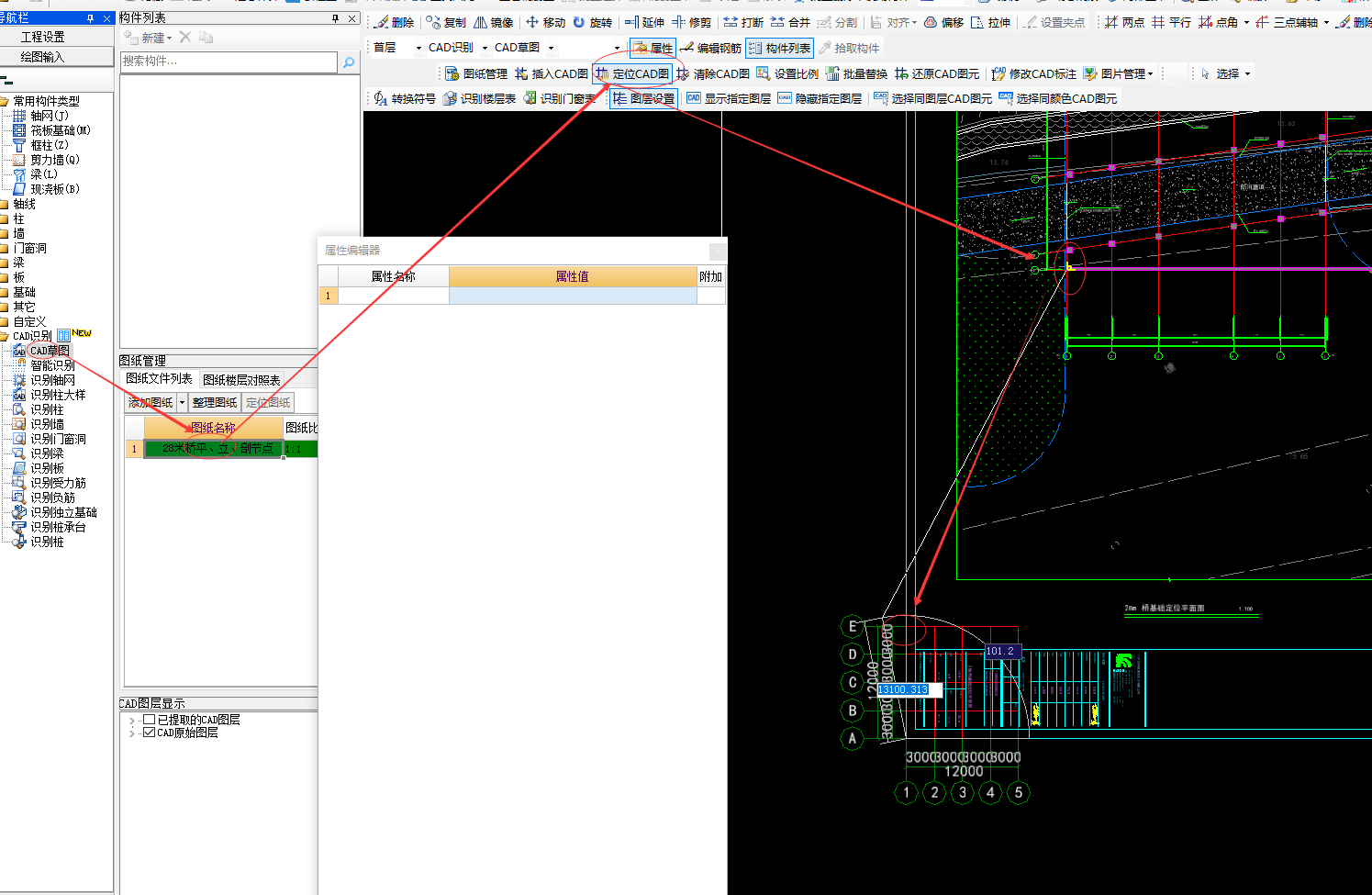Click 隐藏指定图层 toolbar button

(x=820, y=98)
